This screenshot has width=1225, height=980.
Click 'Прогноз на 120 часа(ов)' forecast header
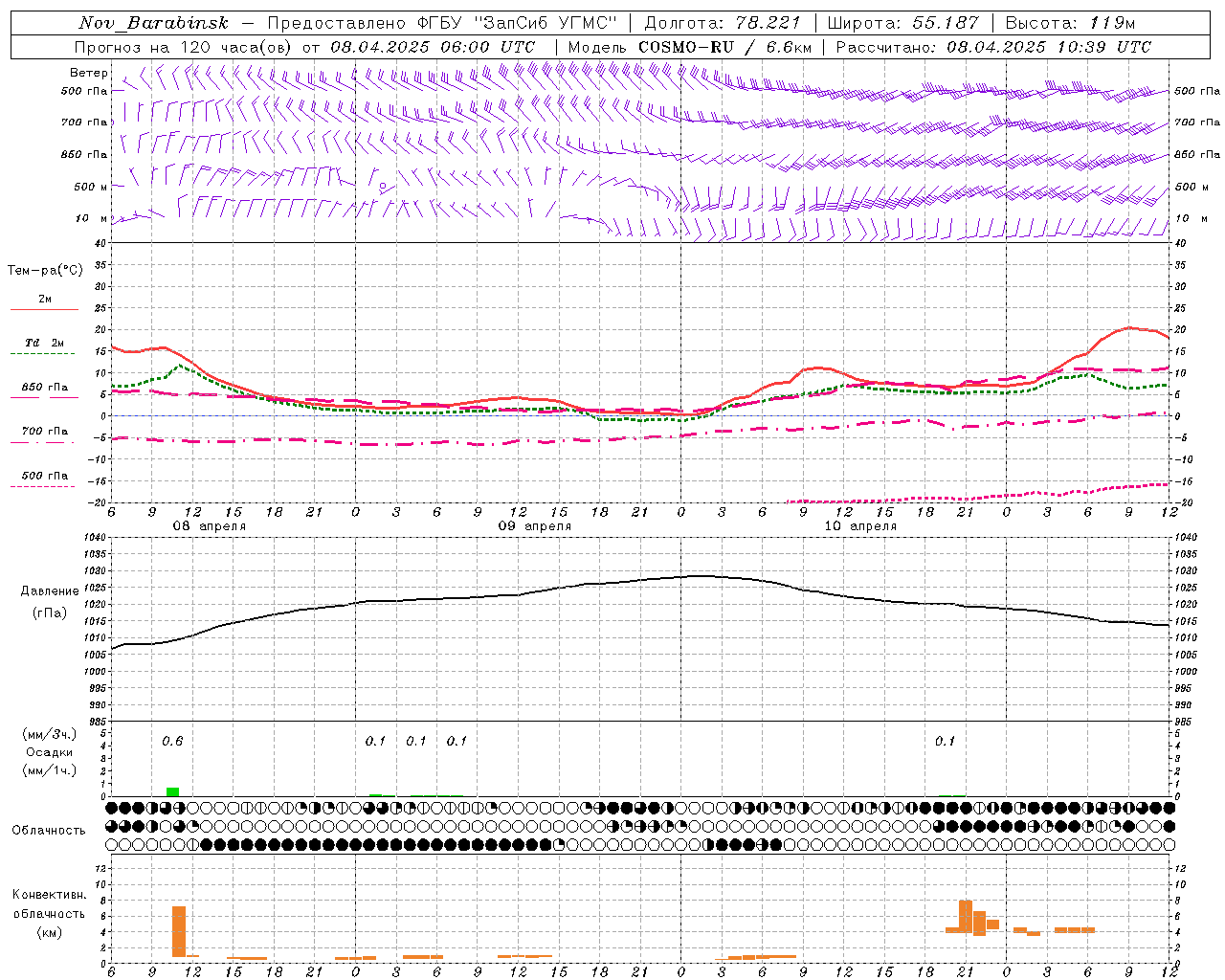[184, 47]
